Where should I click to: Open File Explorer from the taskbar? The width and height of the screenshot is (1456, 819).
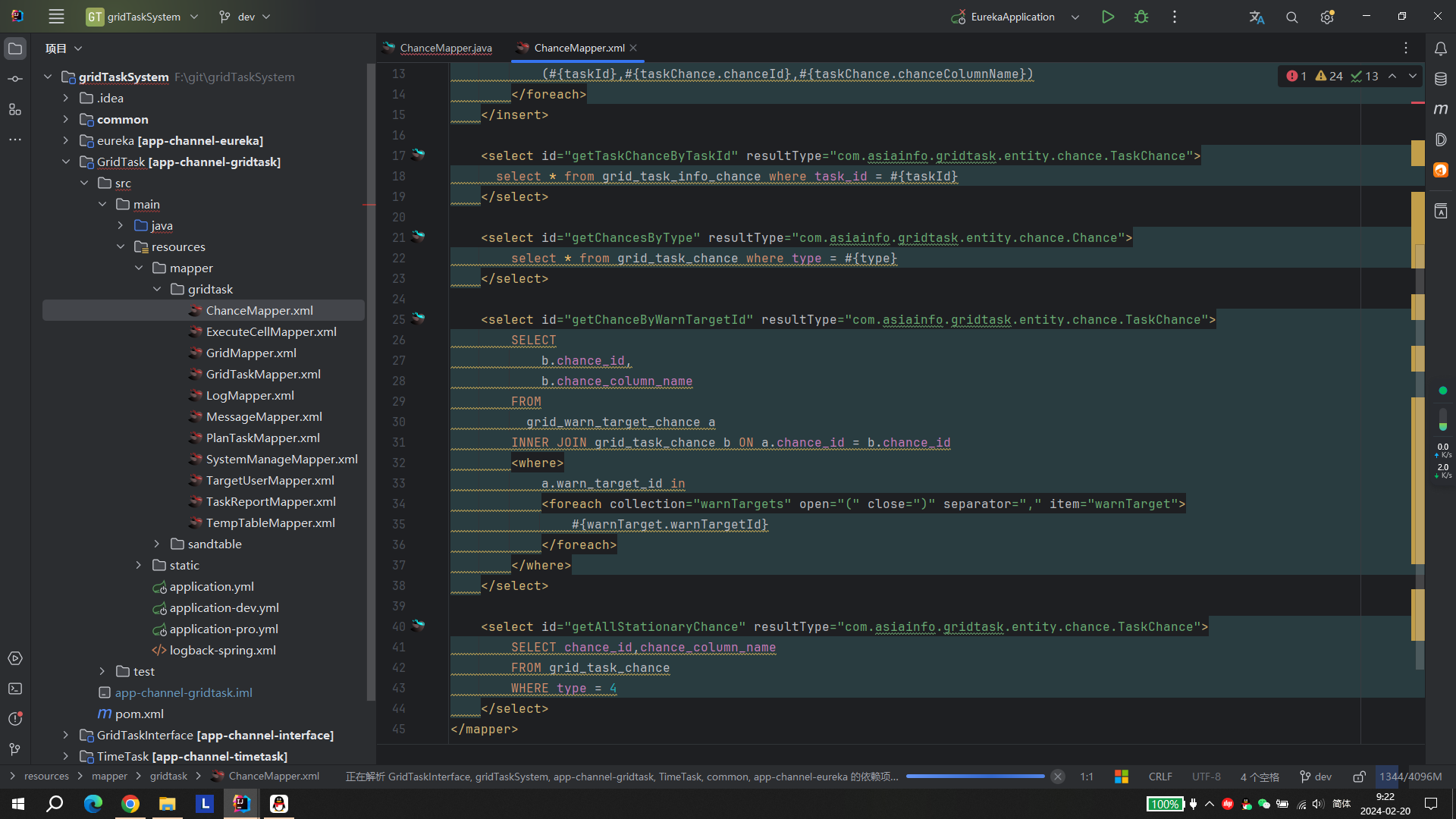pos(167,804)
